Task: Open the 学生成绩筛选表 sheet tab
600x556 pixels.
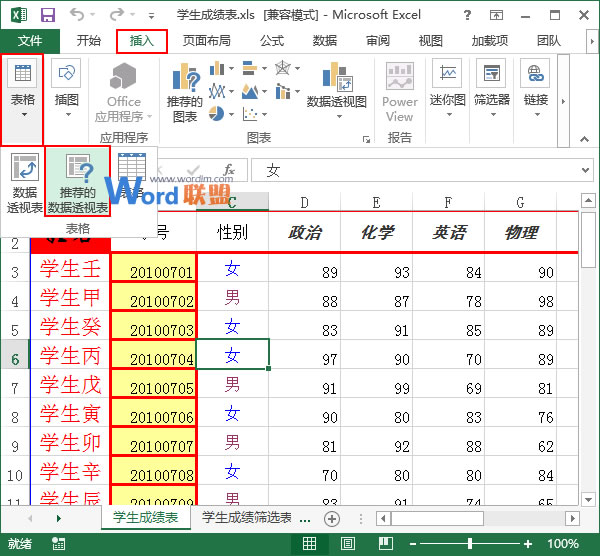Action: (246, 518)
